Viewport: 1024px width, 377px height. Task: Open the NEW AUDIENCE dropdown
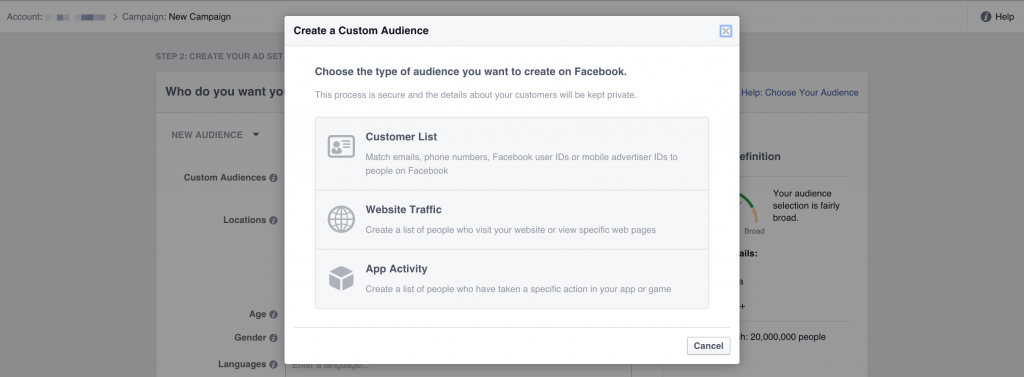[216, 135]
